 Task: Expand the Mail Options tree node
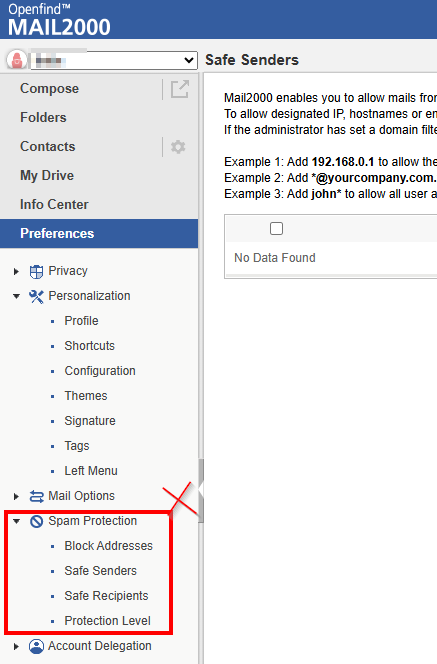coord(16,496)
